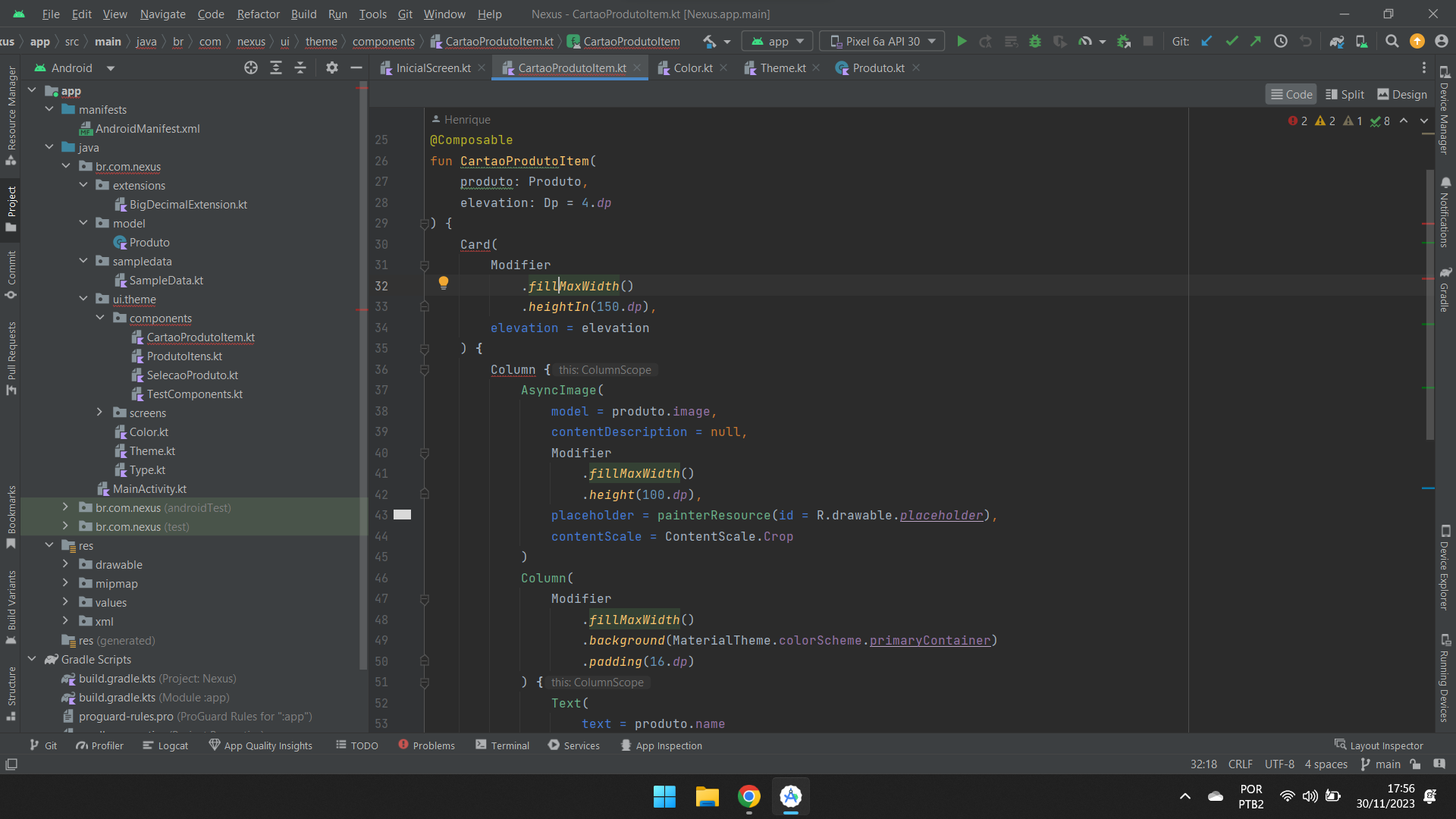Image resolution: width=1456 pixels, height=819 pixels.
Task: Run the app with the green play icon
Action: click(962, 42)
